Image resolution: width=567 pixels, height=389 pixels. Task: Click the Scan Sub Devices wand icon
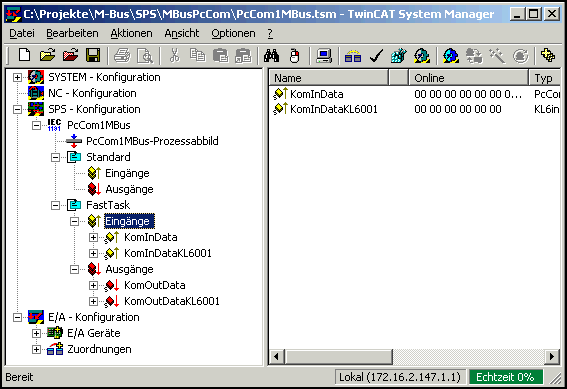[x=497, y=56]
